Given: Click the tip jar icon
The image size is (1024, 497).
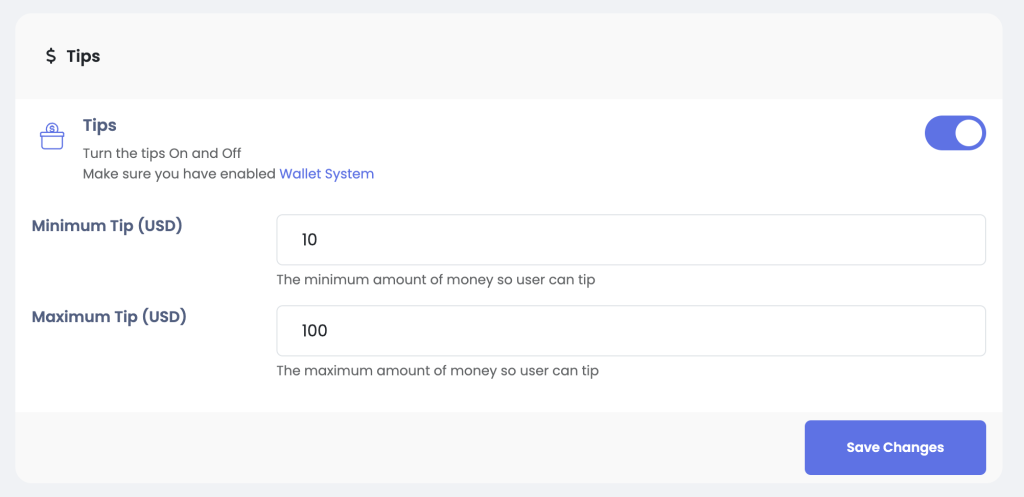Looking at the screenshot, I should click(x=52, y=136).
